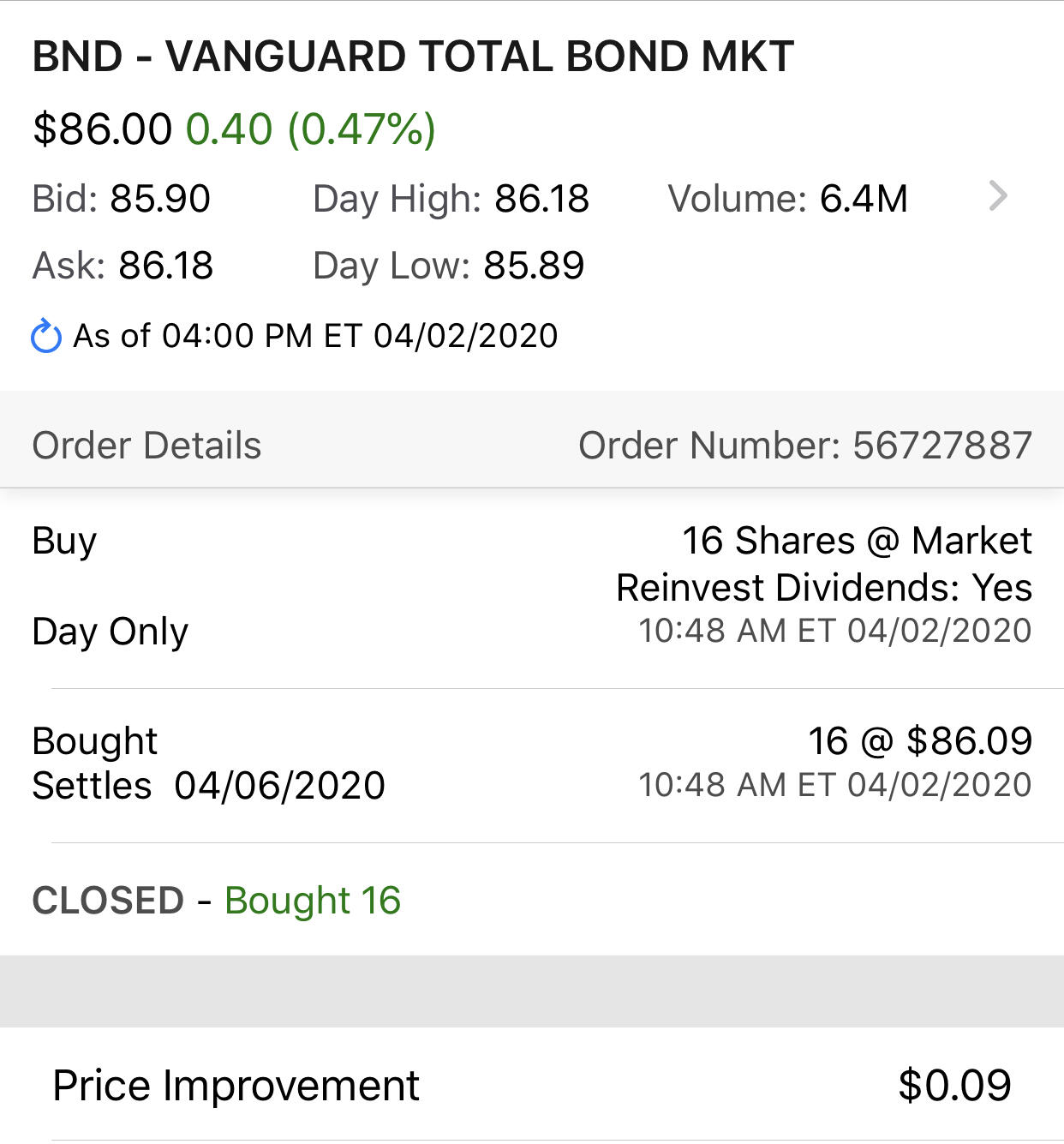
Task: Select the BND Vanguard Total Bond title
Action: click(x=413, y=57)
